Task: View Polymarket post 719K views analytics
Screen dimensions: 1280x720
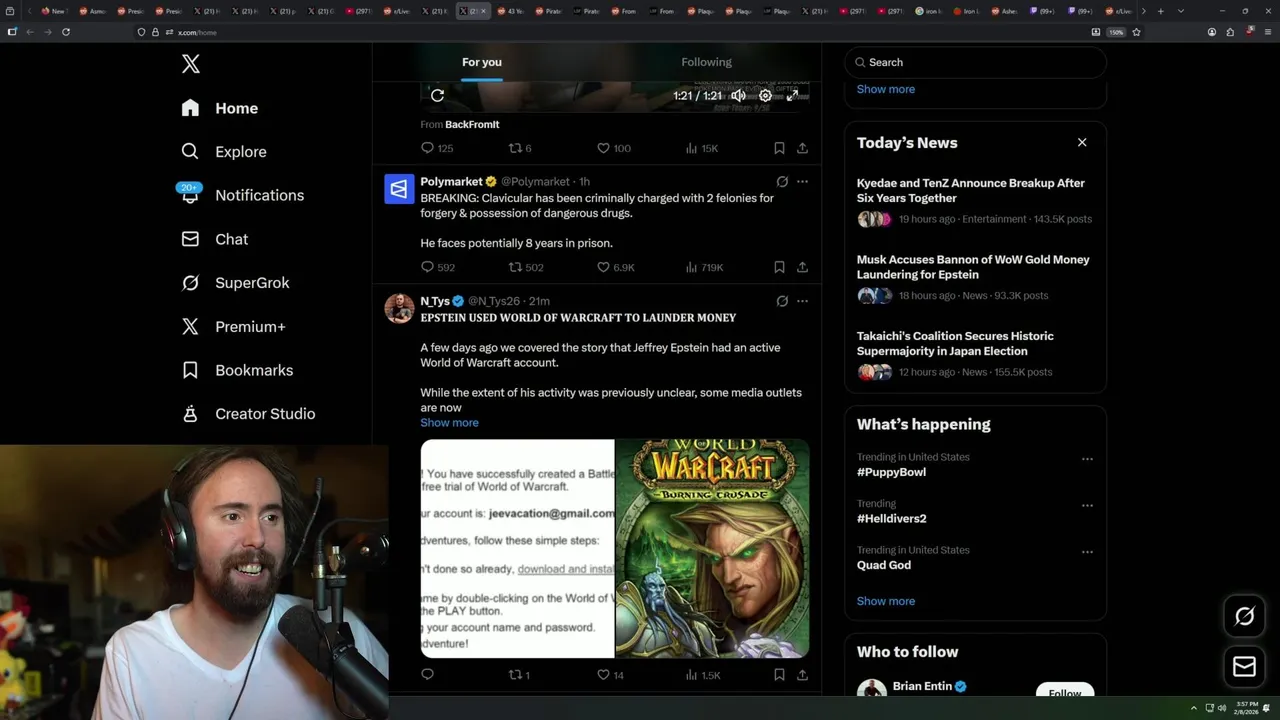Action: click(703, 267)
